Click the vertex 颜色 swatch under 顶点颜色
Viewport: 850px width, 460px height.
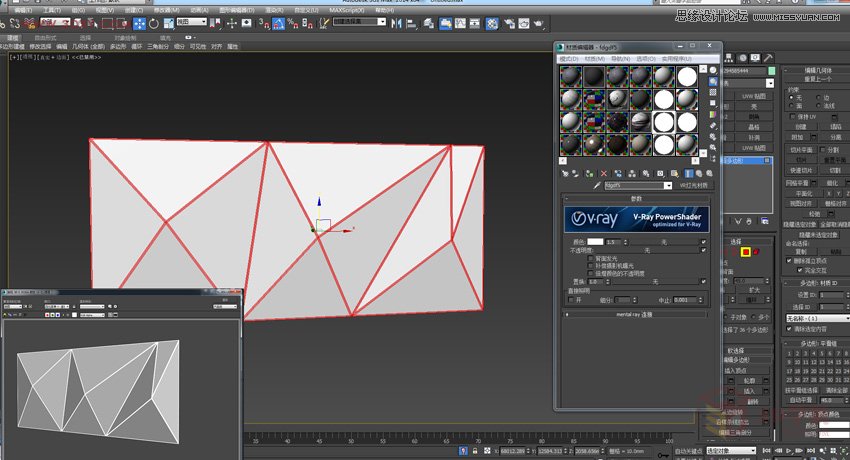click(834, 426)
